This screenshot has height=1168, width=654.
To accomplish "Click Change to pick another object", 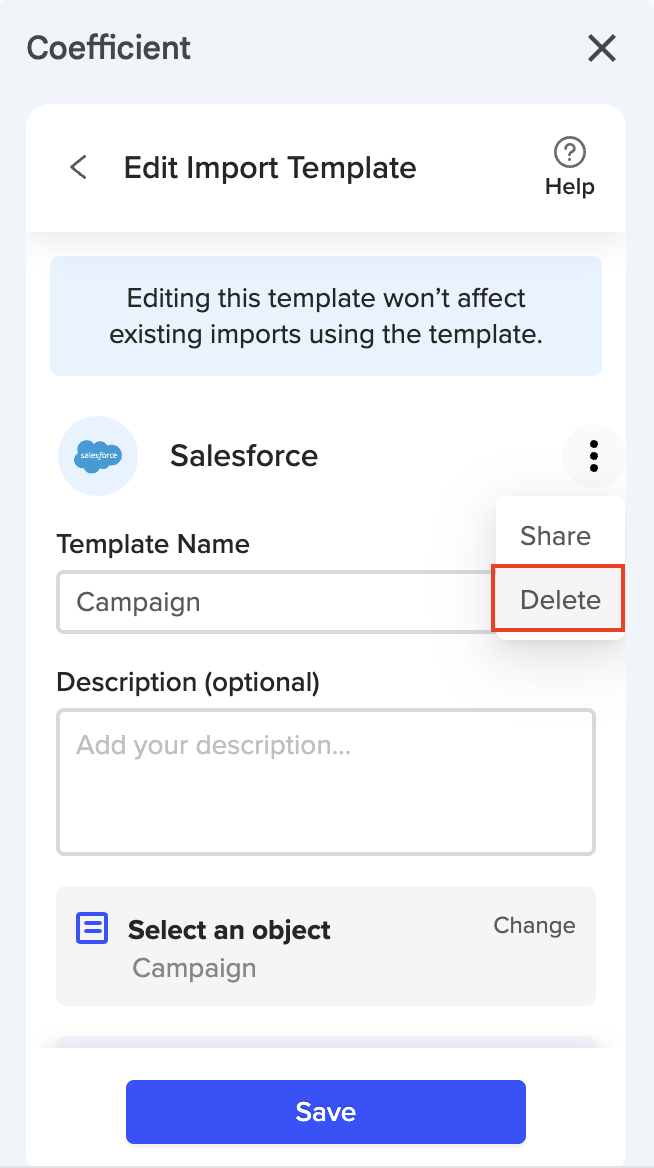I will [x=534, y=926].
